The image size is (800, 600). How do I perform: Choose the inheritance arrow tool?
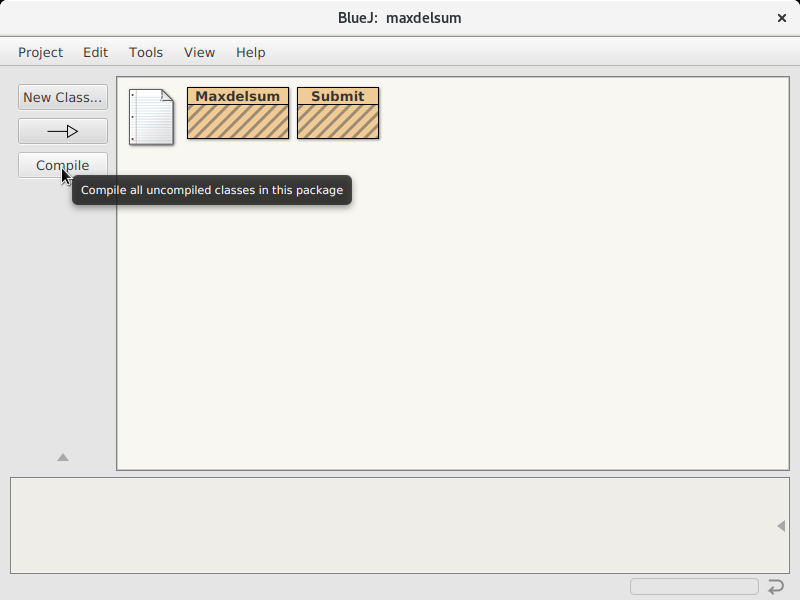pos(63,132)
